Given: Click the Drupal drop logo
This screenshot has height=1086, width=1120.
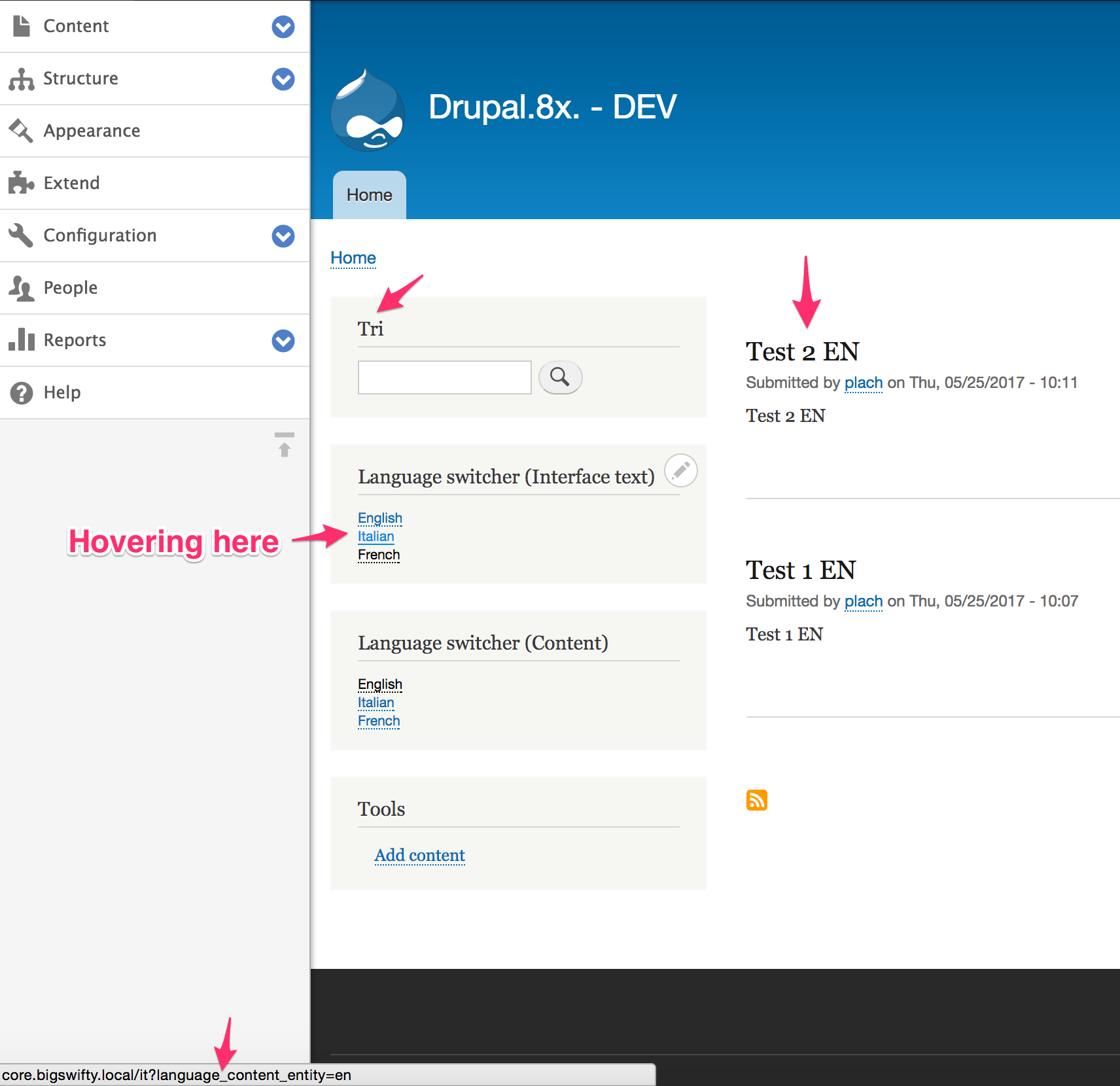Looking at the screenshot, I should [368, 111].
